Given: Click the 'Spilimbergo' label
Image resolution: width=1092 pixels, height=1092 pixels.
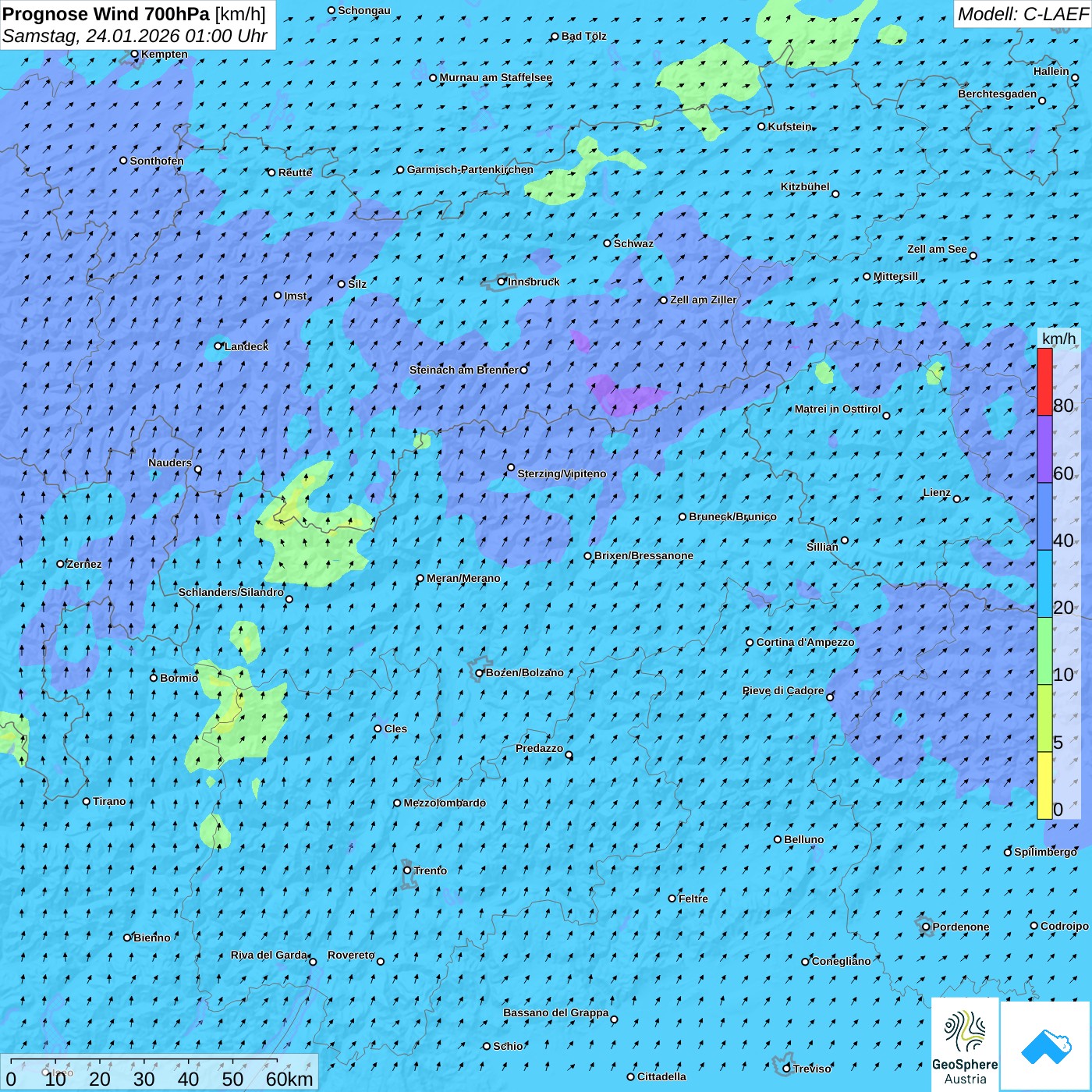Looking at the screenshot, I should [1045, 852].
